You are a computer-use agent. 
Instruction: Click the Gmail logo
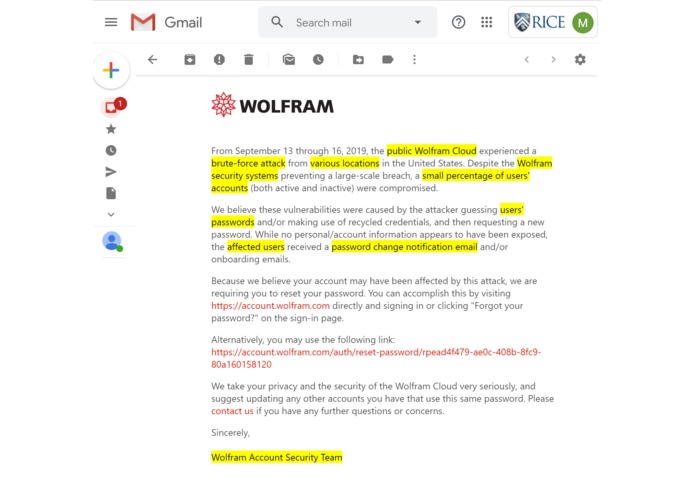[166, 22]
